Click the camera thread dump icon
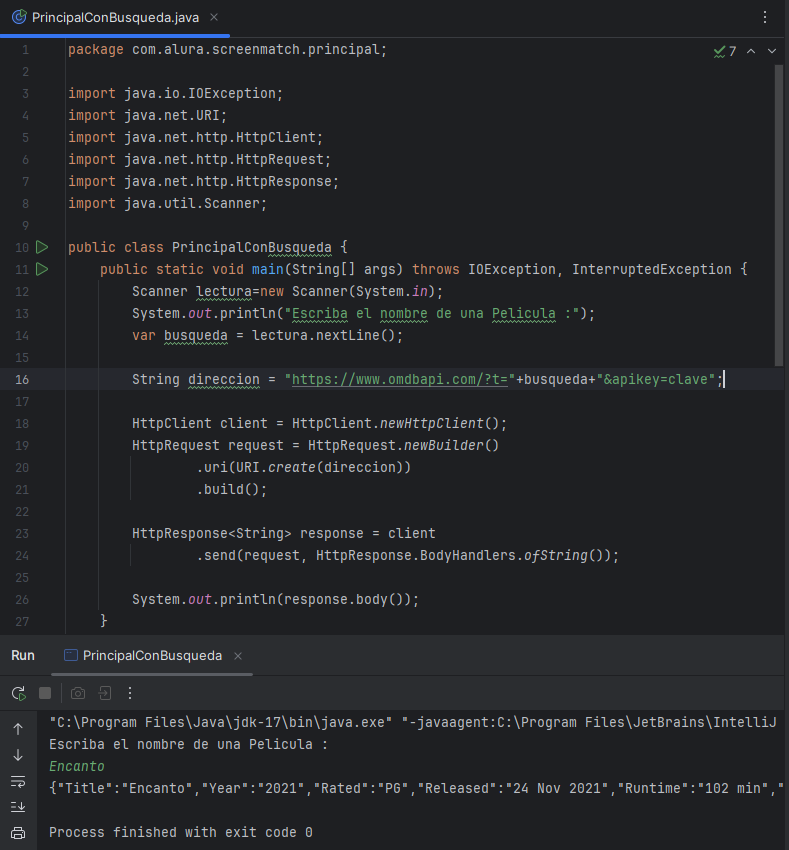 coord(78,693)
